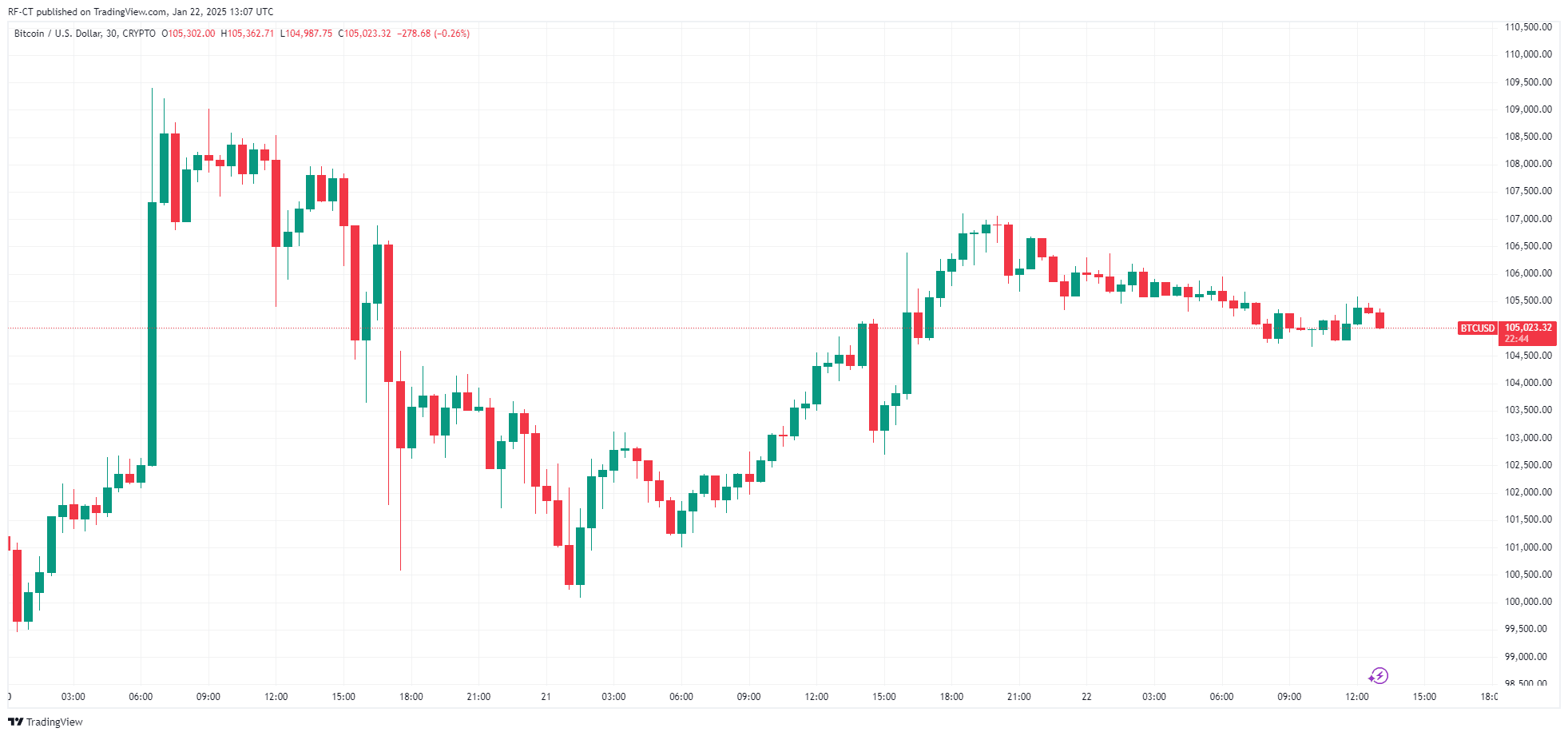
Task: Open the TradingView text link at bottom
Action: tap(54, 722)
